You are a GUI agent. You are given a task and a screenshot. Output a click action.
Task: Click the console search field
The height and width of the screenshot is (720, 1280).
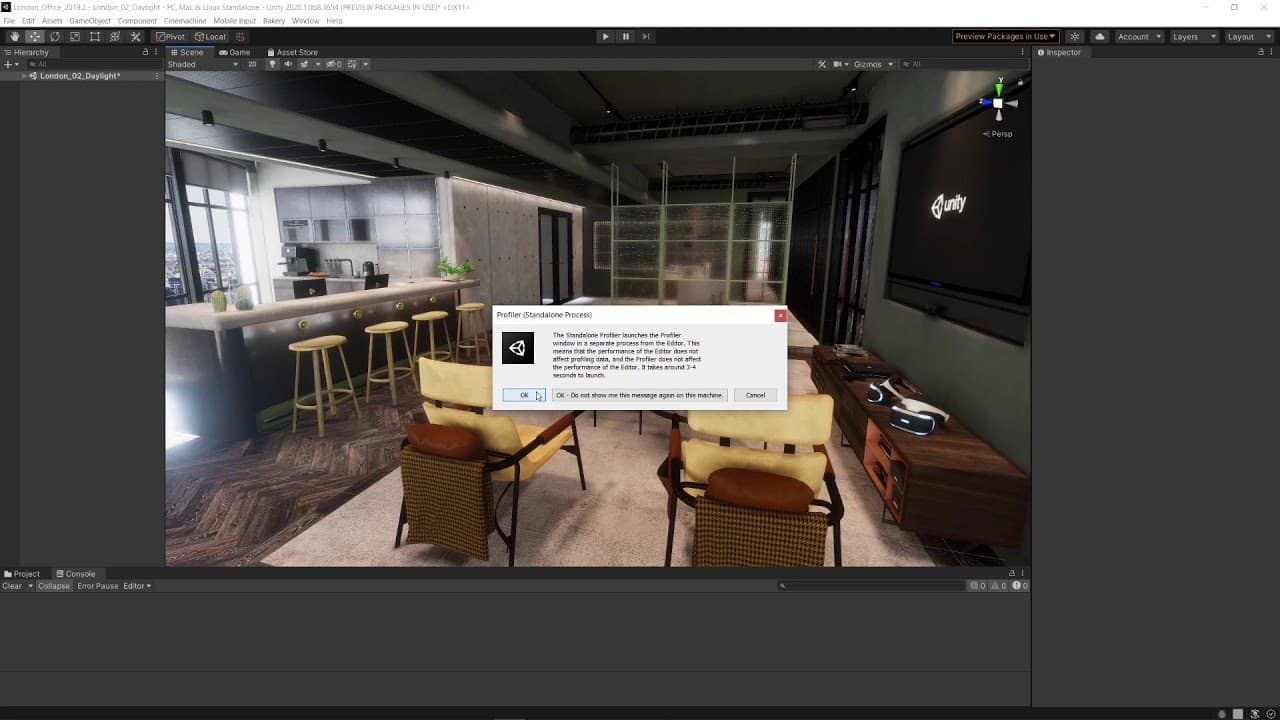coord(870,586)
